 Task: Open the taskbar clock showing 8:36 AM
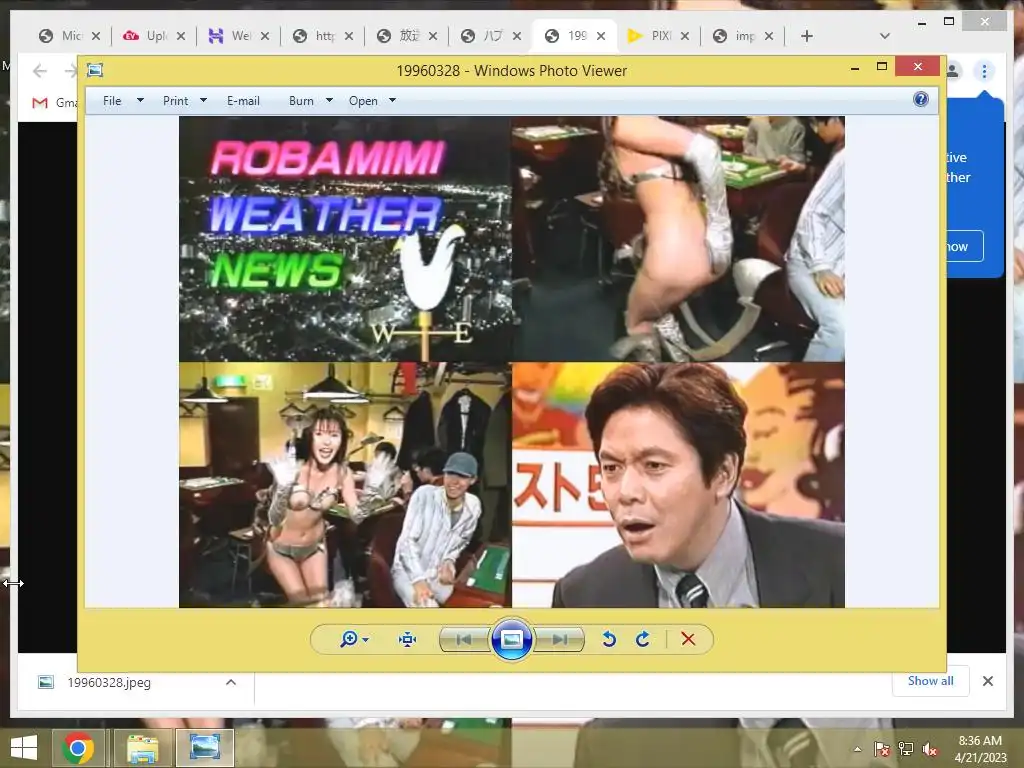(980, 749)
